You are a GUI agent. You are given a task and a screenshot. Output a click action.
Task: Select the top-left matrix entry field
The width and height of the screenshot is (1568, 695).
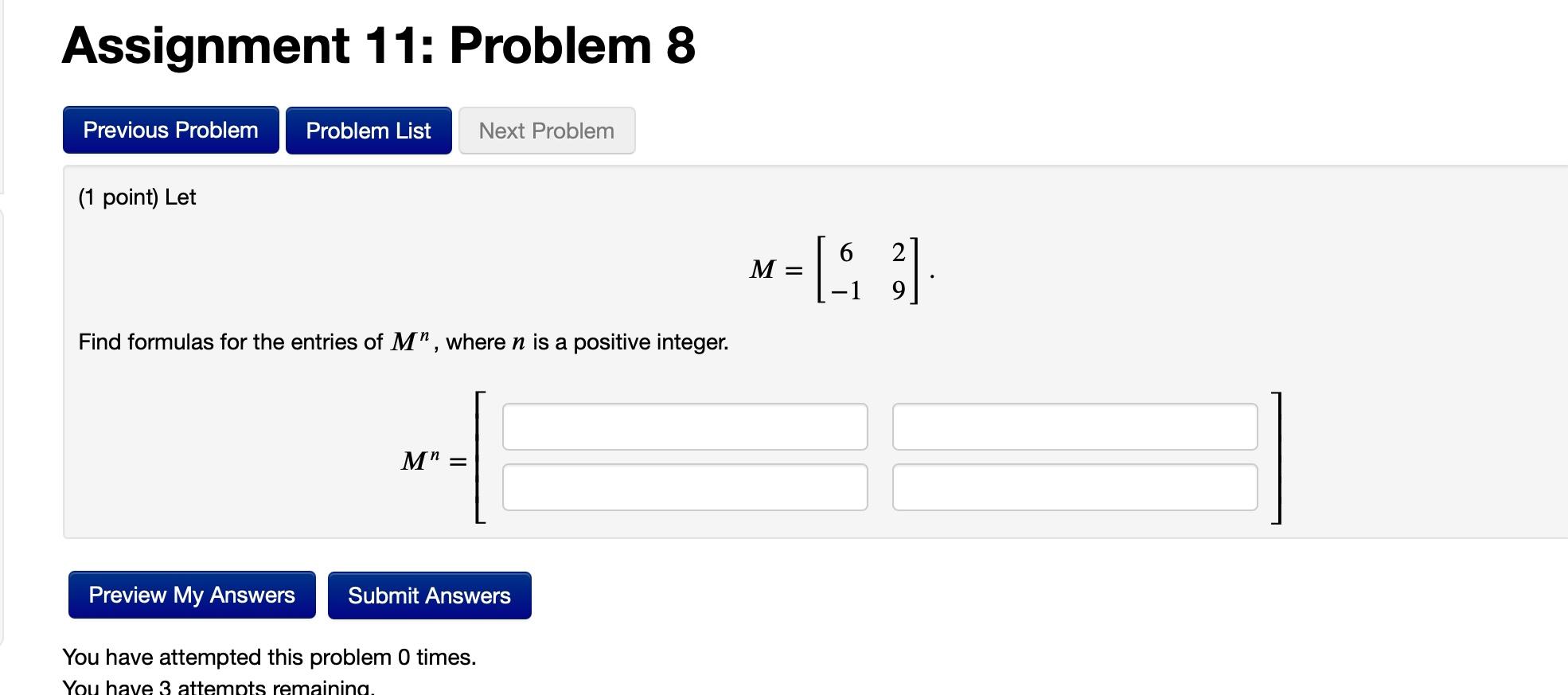click(x=685, y=428)
